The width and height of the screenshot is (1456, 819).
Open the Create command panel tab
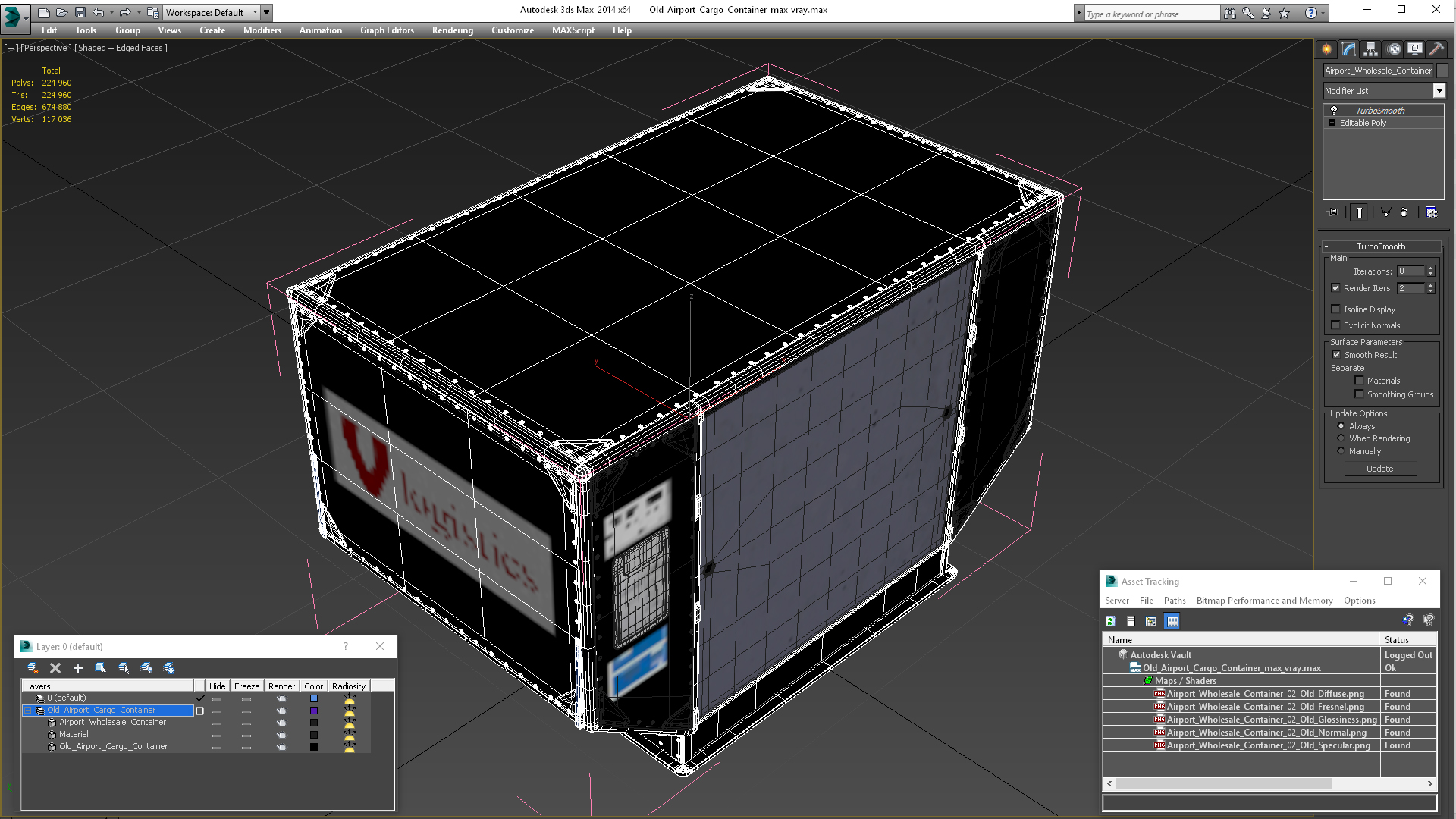(x=1327, y=49)
